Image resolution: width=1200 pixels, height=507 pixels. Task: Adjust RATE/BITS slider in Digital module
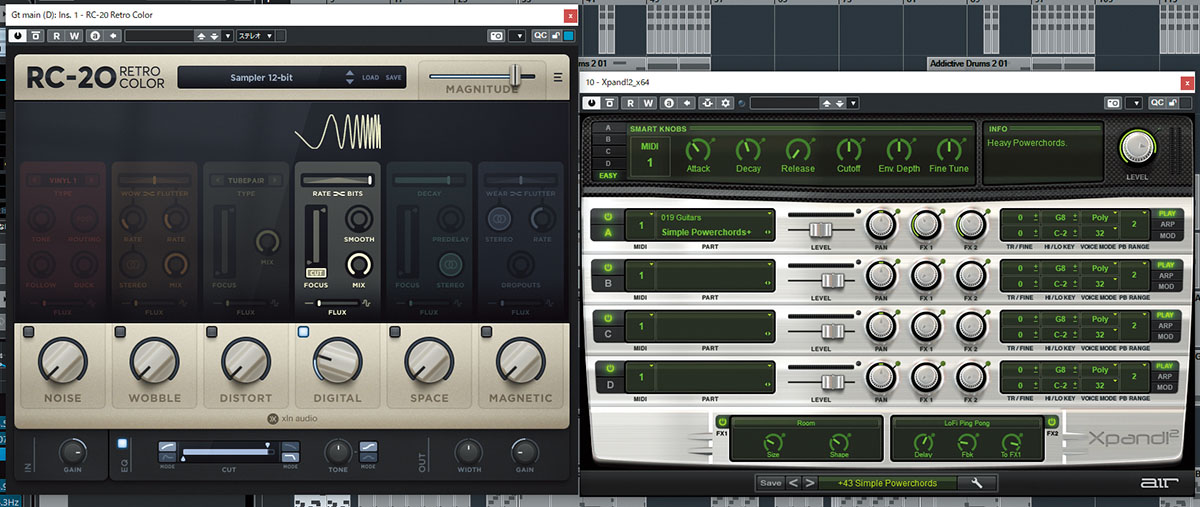(337, 180)
